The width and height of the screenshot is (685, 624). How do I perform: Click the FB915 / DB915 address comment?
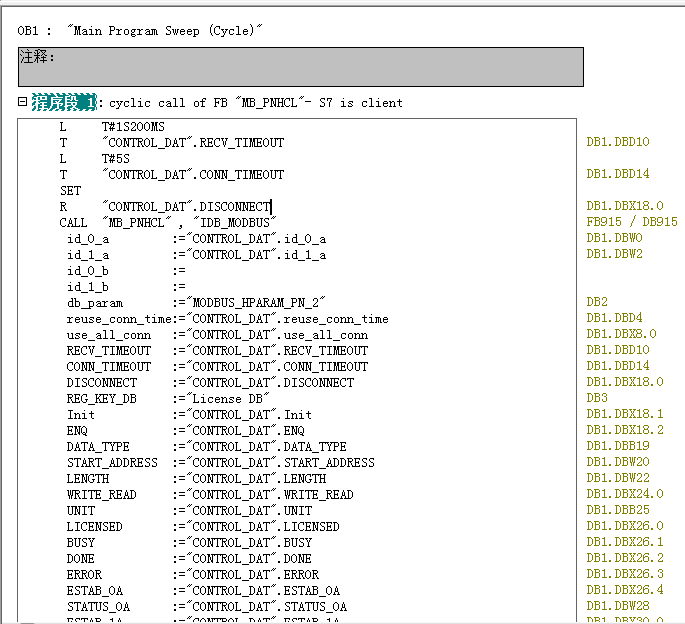pos(632,222)
